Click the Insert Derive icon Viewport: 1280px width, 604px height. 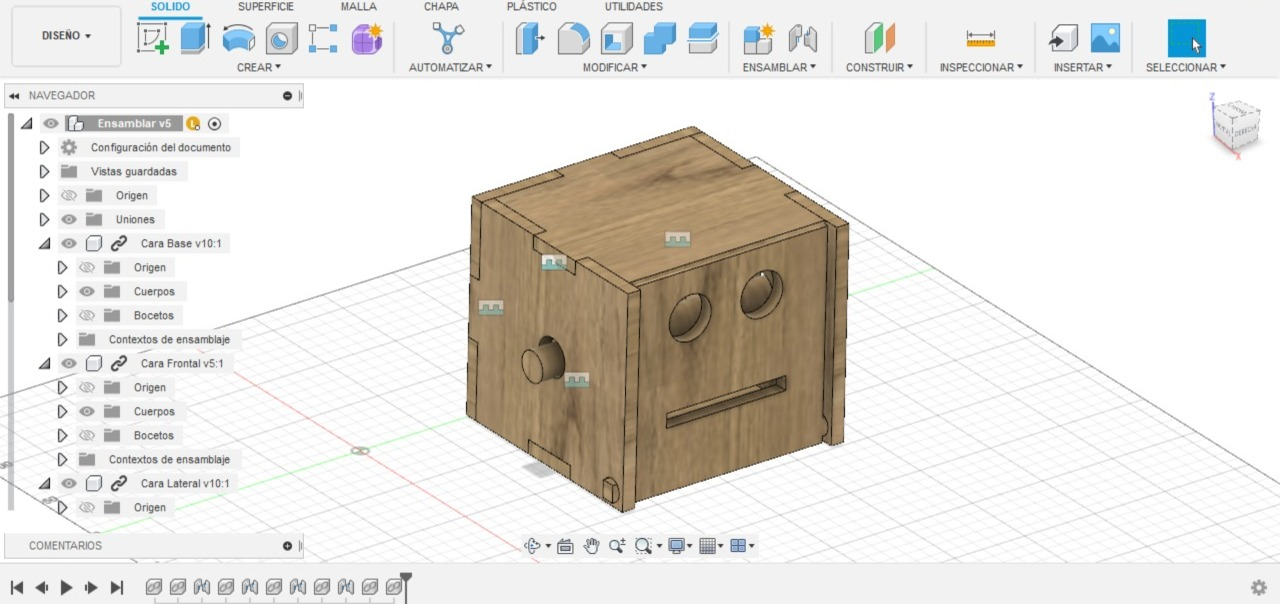[x=1062, y=38]
